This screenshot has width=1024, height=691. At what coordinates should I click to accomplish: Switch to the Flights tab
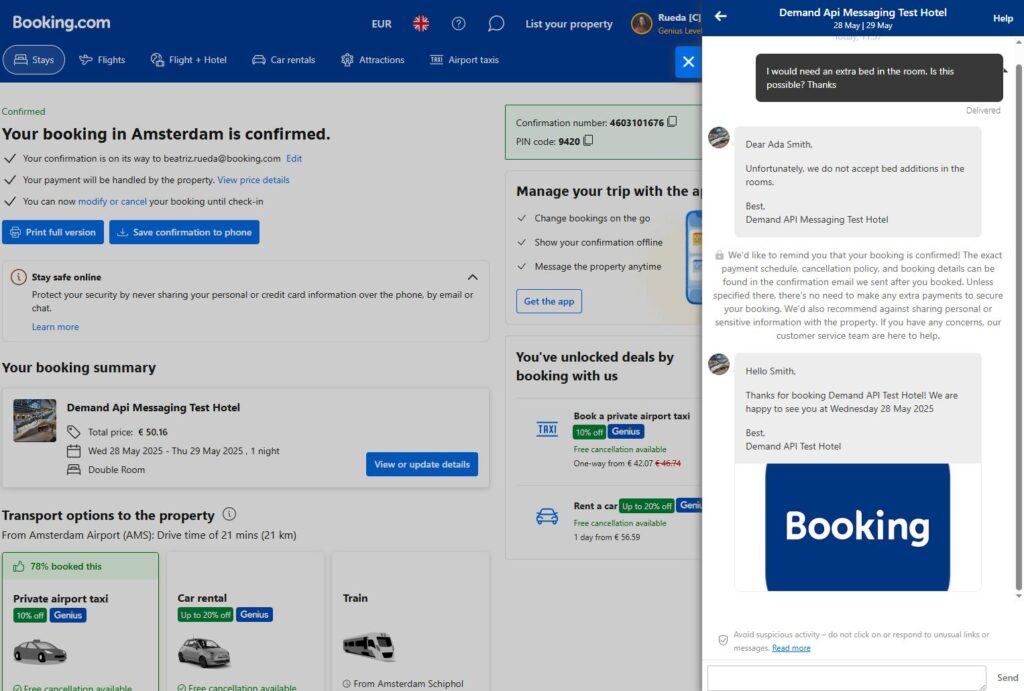(x=102, y=60)
